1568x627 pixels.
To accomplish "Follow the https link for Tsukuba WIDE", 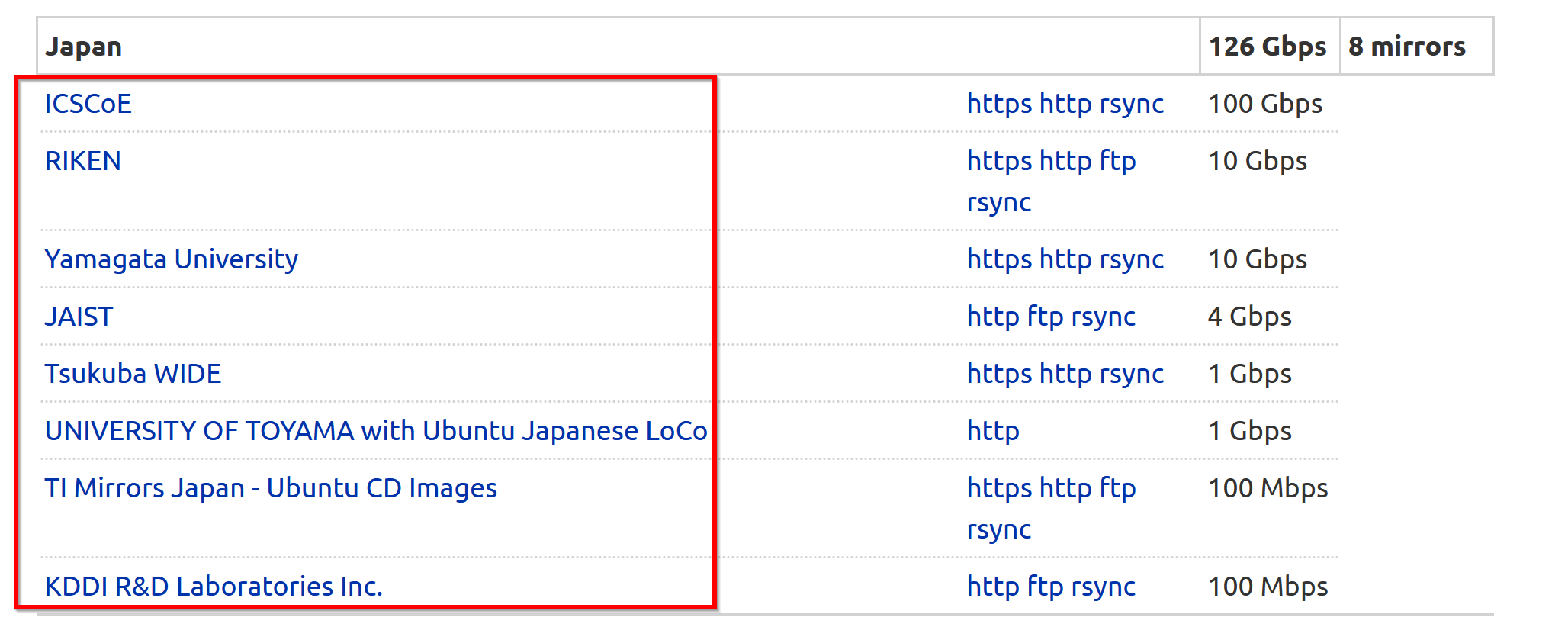I will (999, 374).
